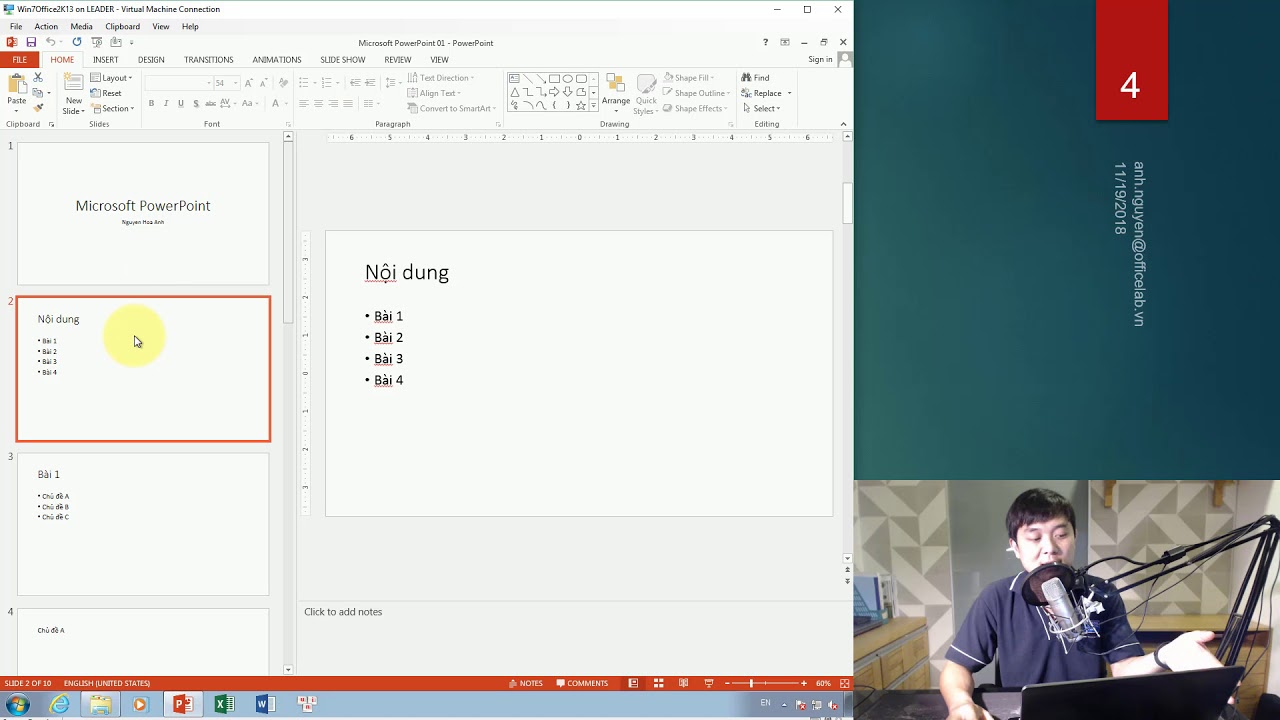Toggle the Comments pane in the status bar
The height and width of the screenshot is (720, 1280).
point(581,683)
